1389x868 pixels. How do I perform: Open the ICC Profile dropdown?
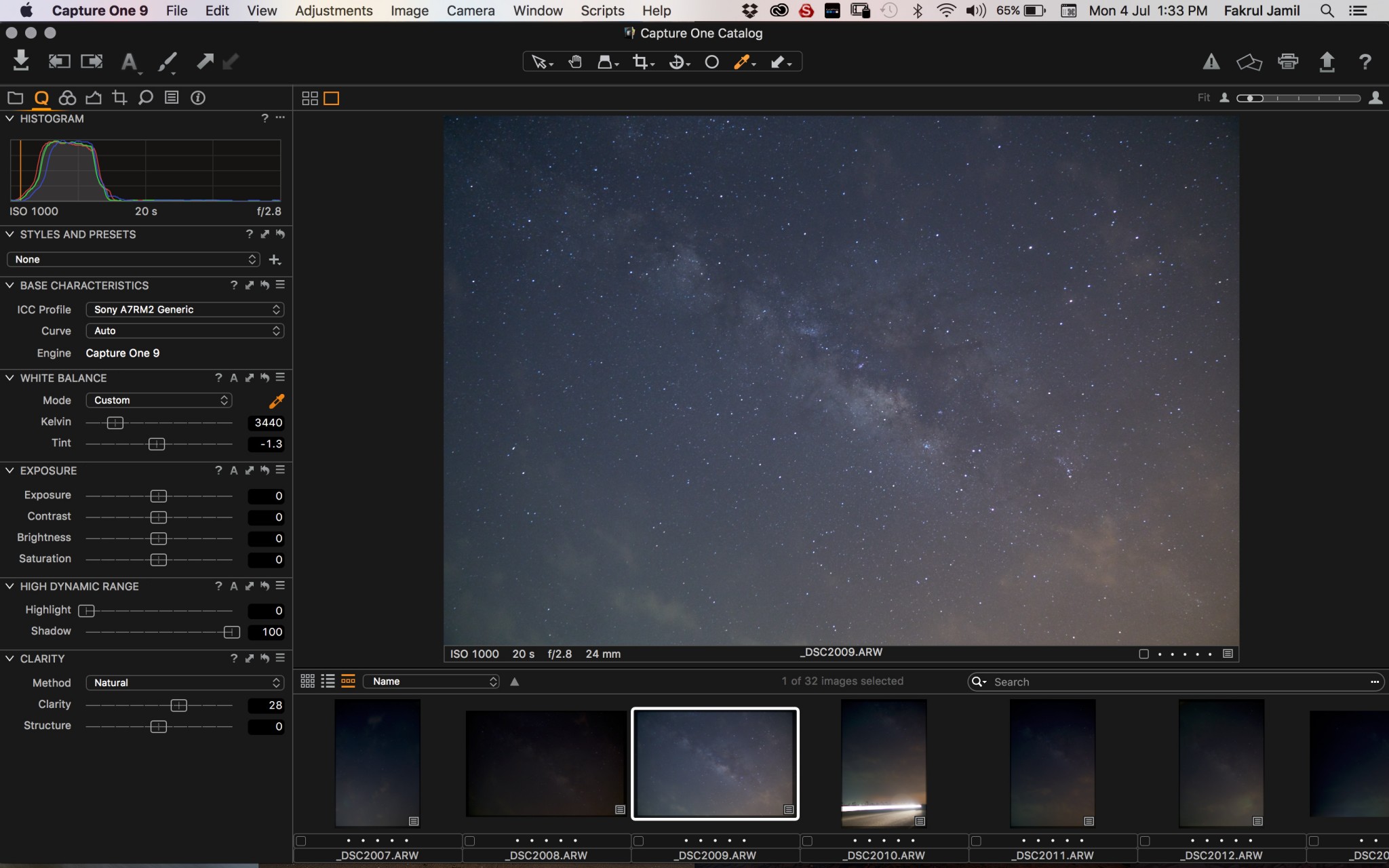pyautogui.click(x=184, y=309)
